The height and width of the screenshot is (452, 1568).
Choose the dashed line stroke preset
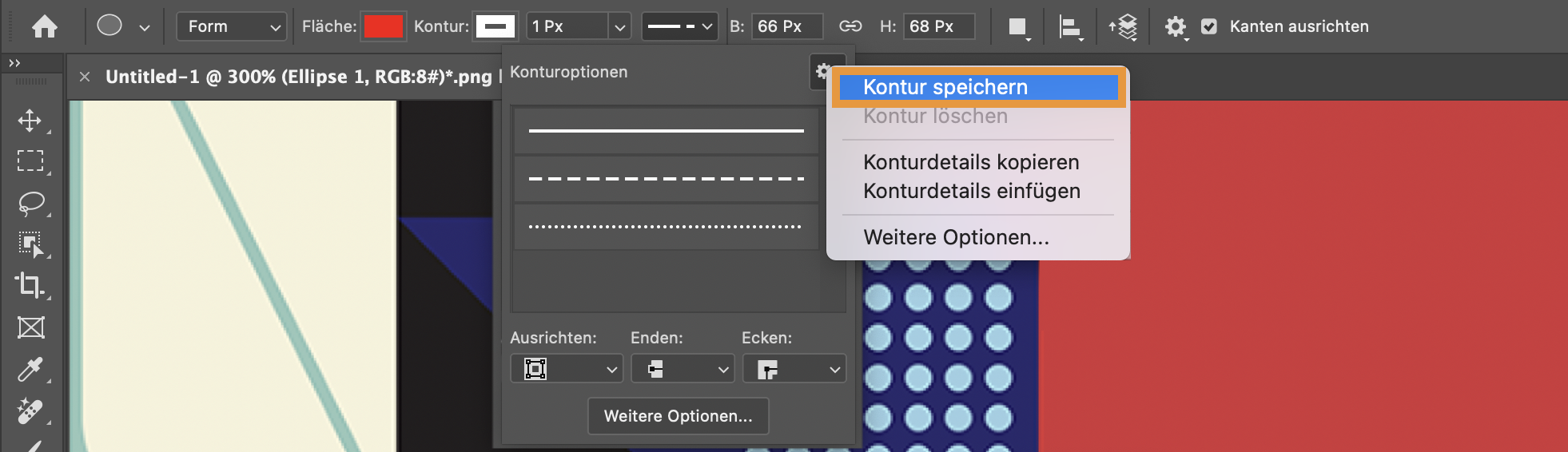pos(666,178)
